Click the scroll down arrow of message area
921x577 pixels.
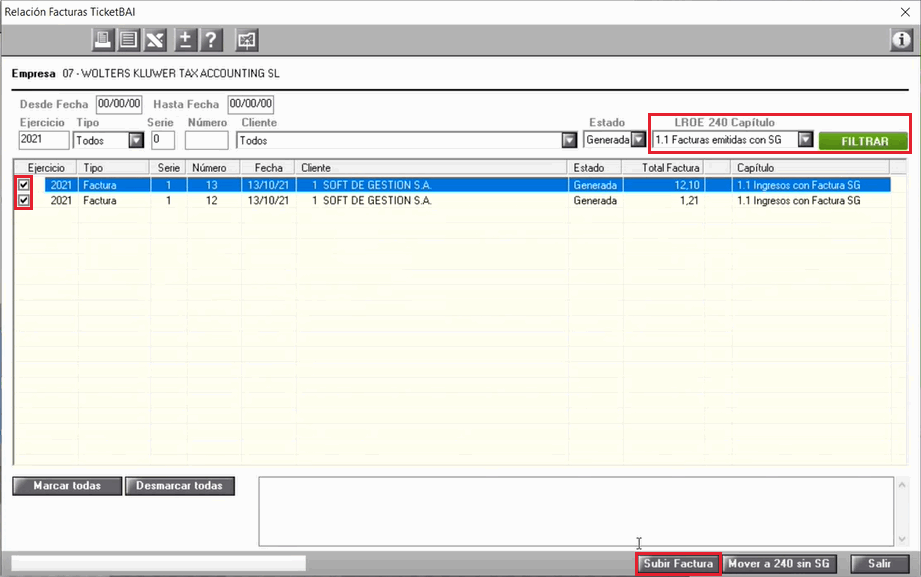click(902, 539)
